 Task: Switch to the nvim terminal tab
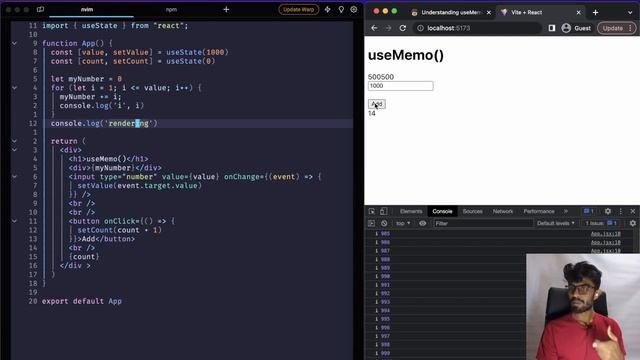(x=87, y=9)
